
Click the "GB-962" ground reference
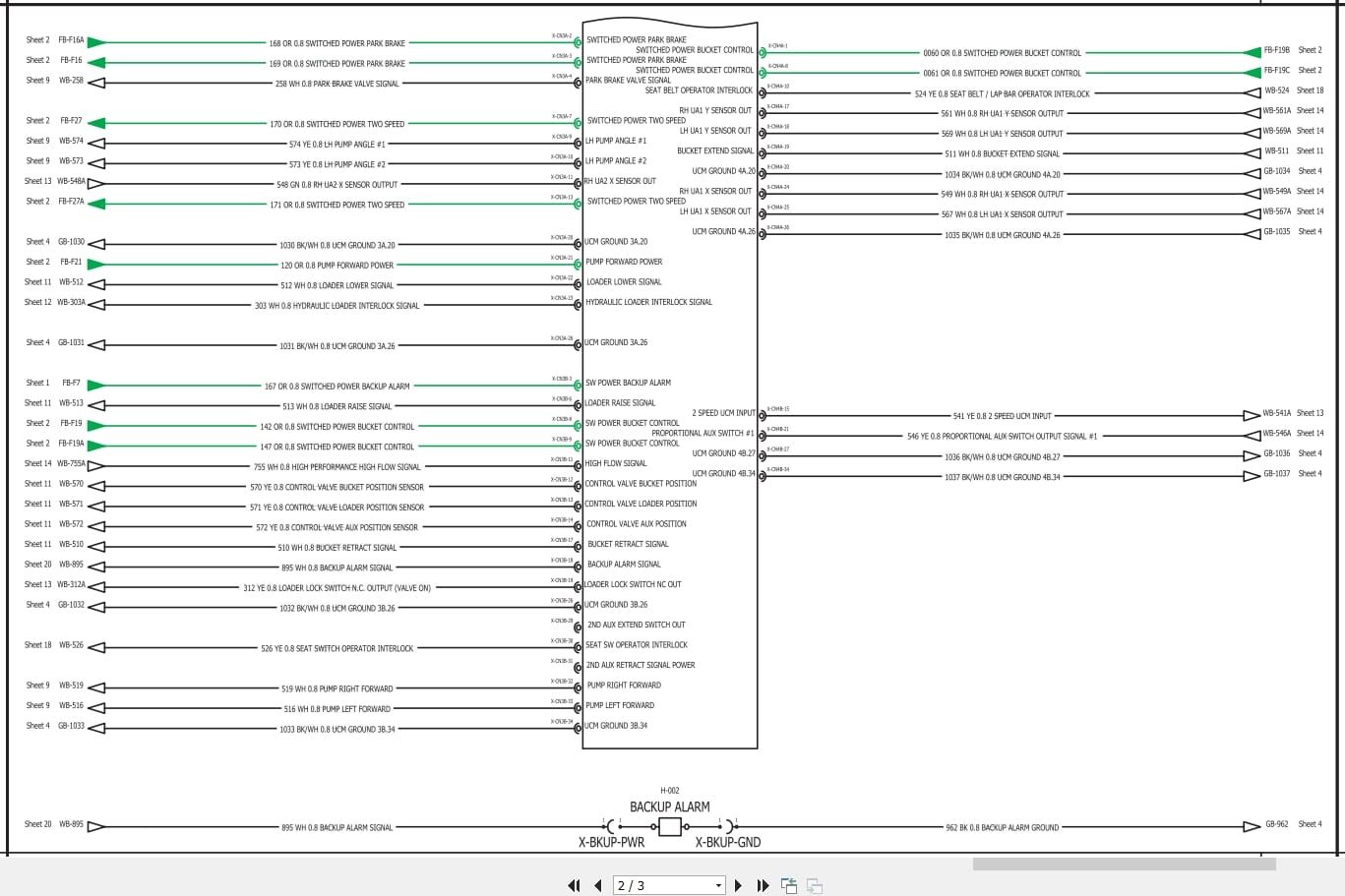point(1276,824)
